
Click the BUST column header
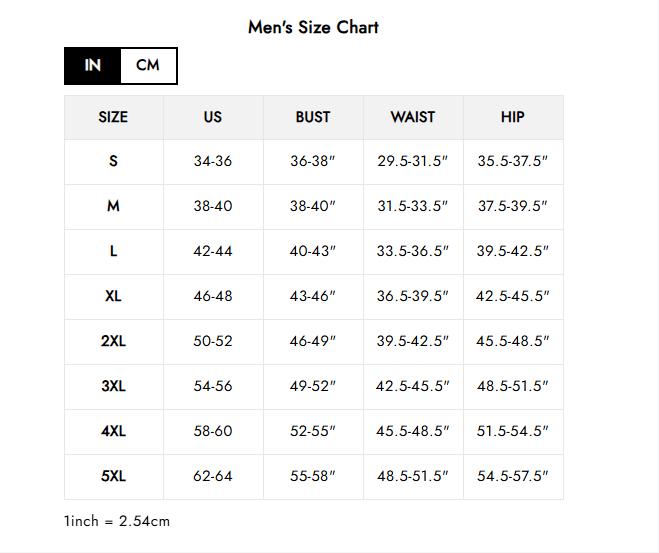pos(312,117)
